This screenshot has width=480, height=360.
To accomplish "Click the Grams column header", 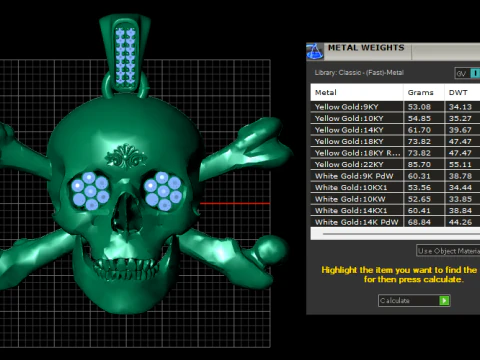I will tap(424, 92).
